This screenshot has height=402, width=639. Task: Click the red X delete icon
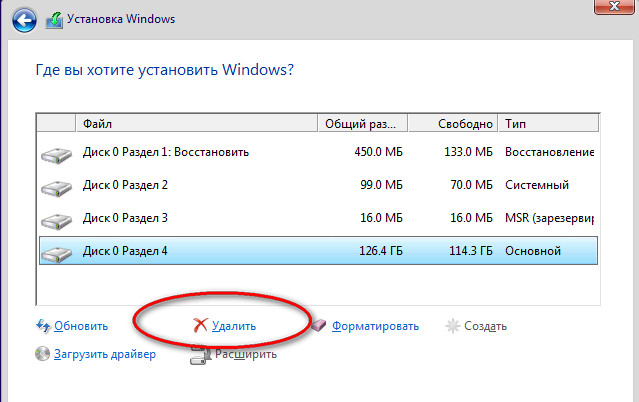[200, 325]
